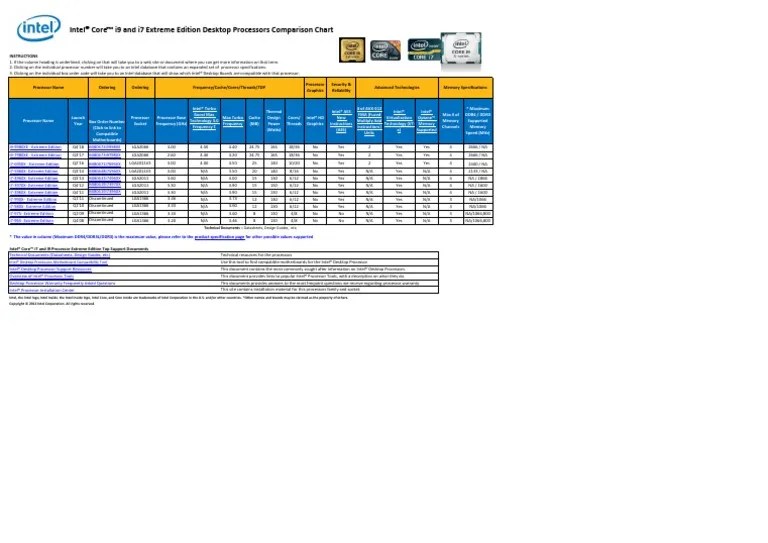This screenshot has height=543, width=768.
Task: Open the i7-4960X Extreme Edition link
Action: coord(34,178)
